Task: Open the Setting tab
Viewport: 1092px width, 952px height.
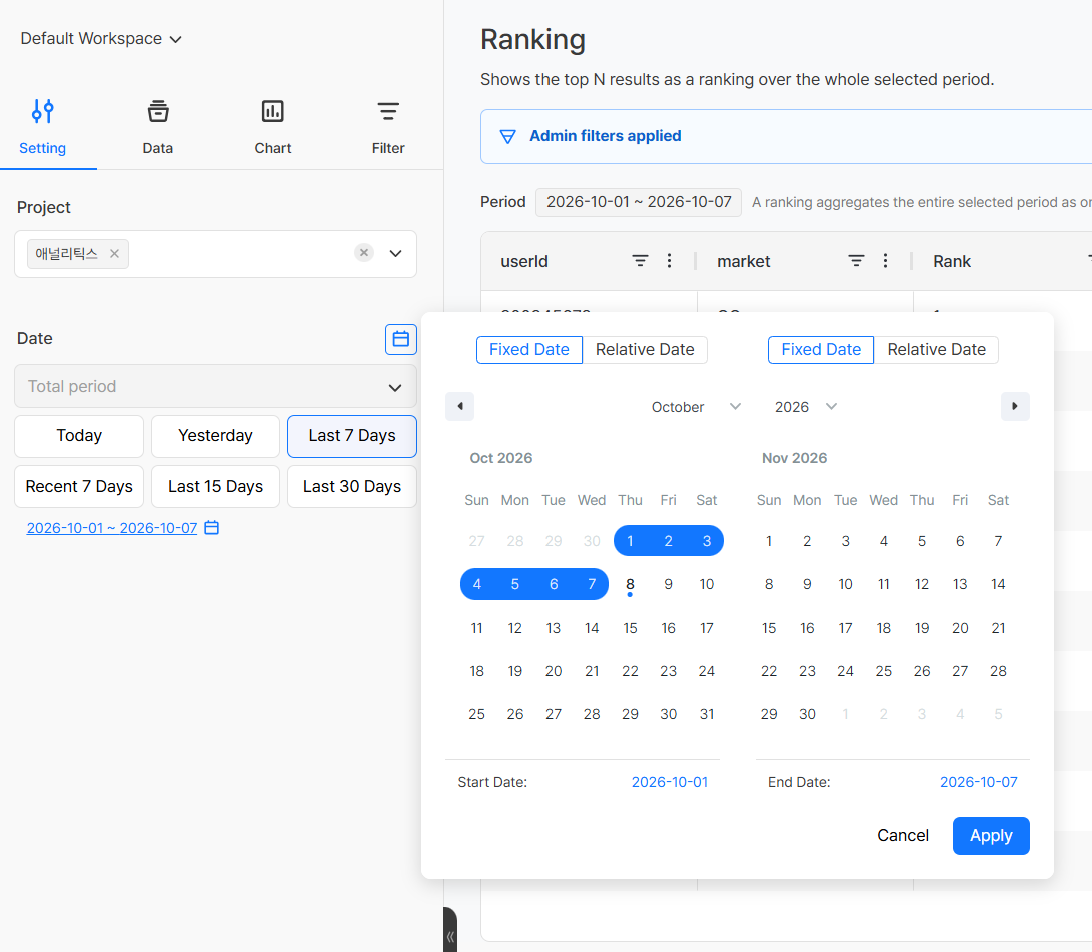Action: [42, 127]
